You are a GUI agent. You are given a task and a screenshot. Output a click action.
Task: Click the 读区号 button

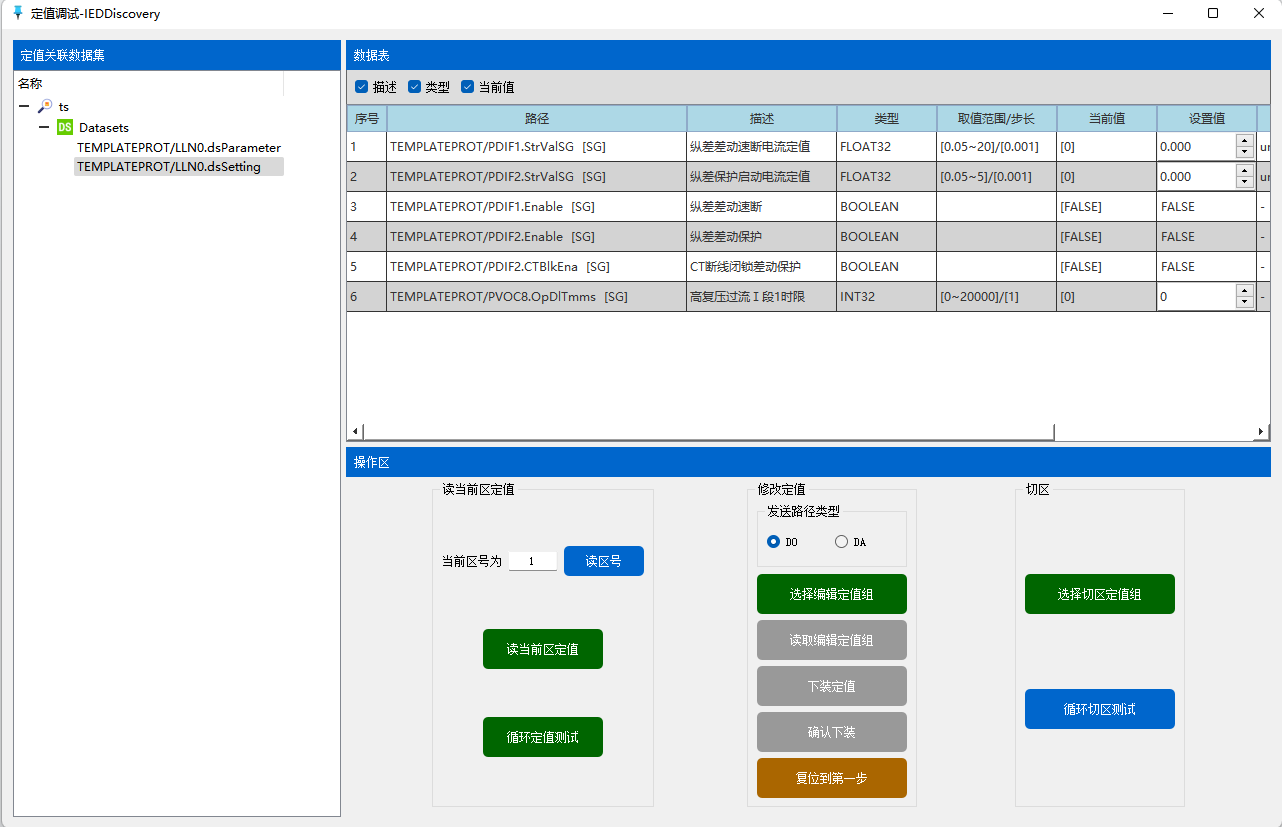point(603,561)
